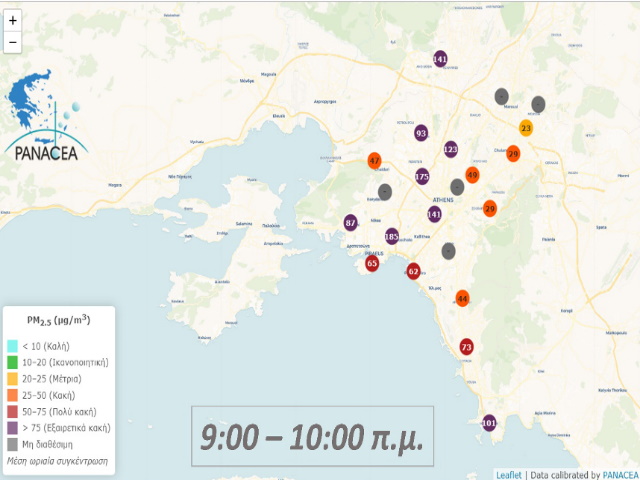Select the gray marker between 175 and 49
640x480 pixels.
457,187
